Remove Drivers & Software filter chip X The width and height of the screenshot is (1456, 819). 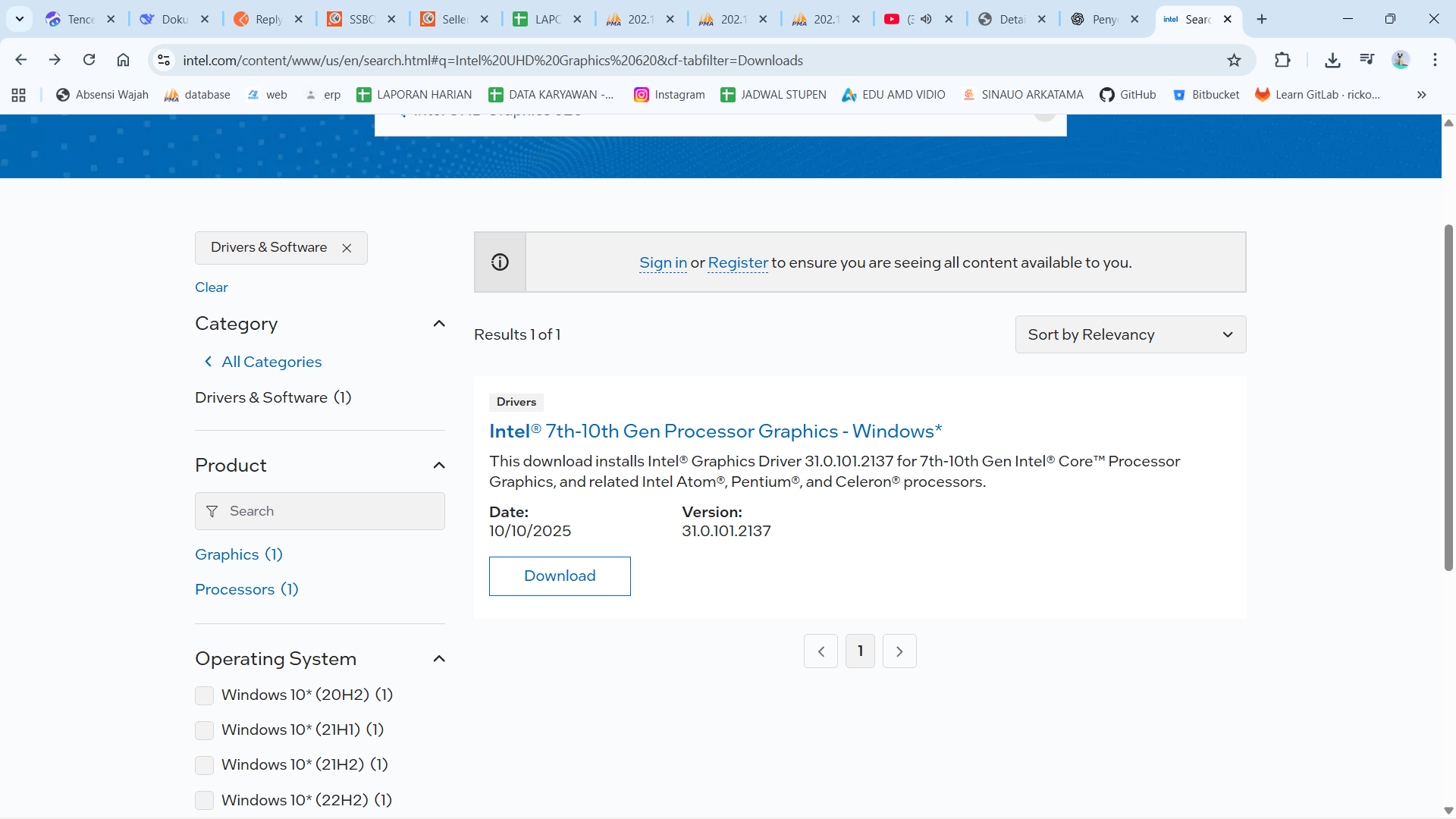coord(347,248)
